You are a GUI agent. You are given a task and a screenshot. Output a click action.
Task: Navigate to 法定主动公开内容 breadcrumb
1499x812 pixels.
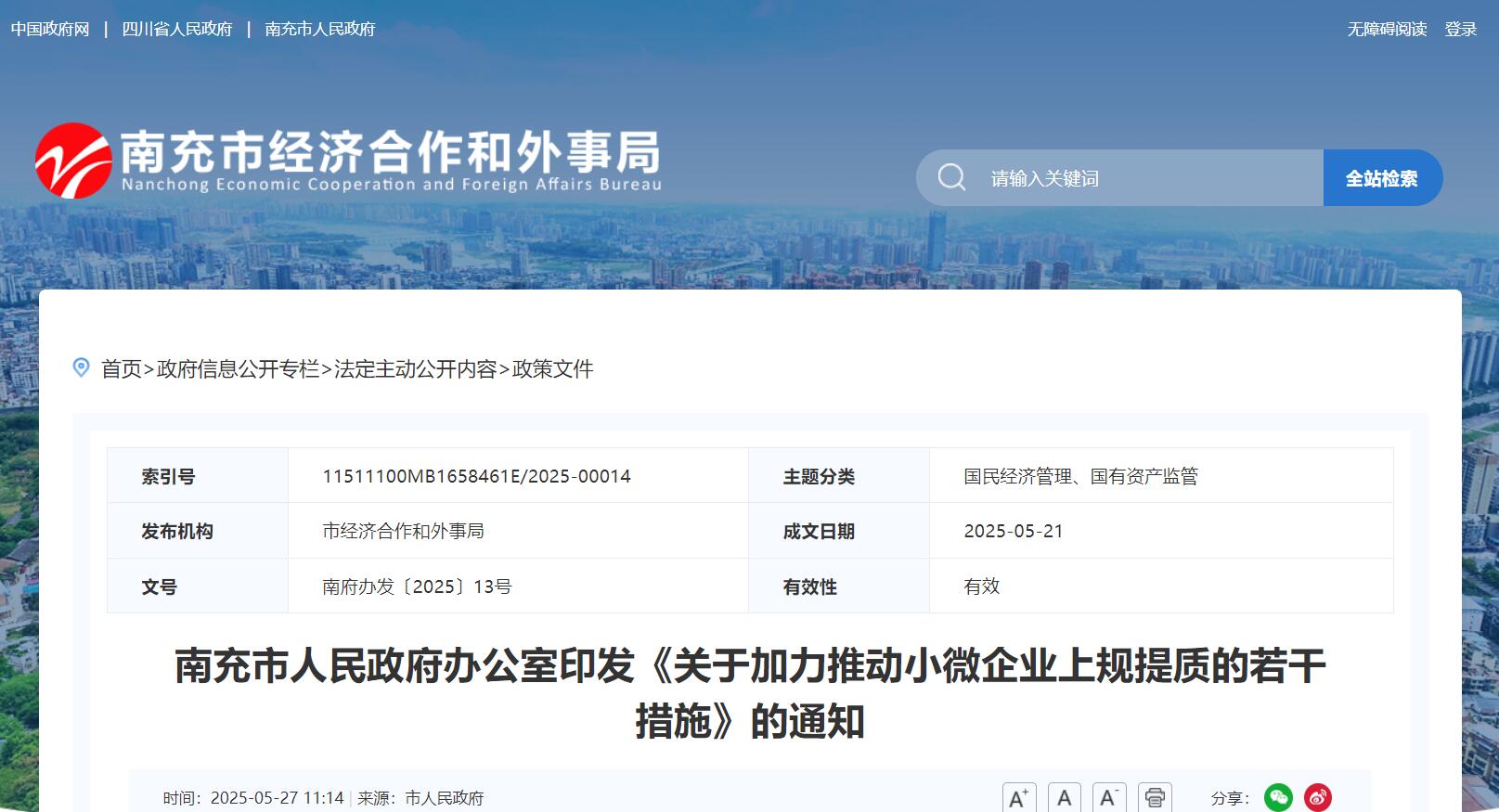click(415, 369)
